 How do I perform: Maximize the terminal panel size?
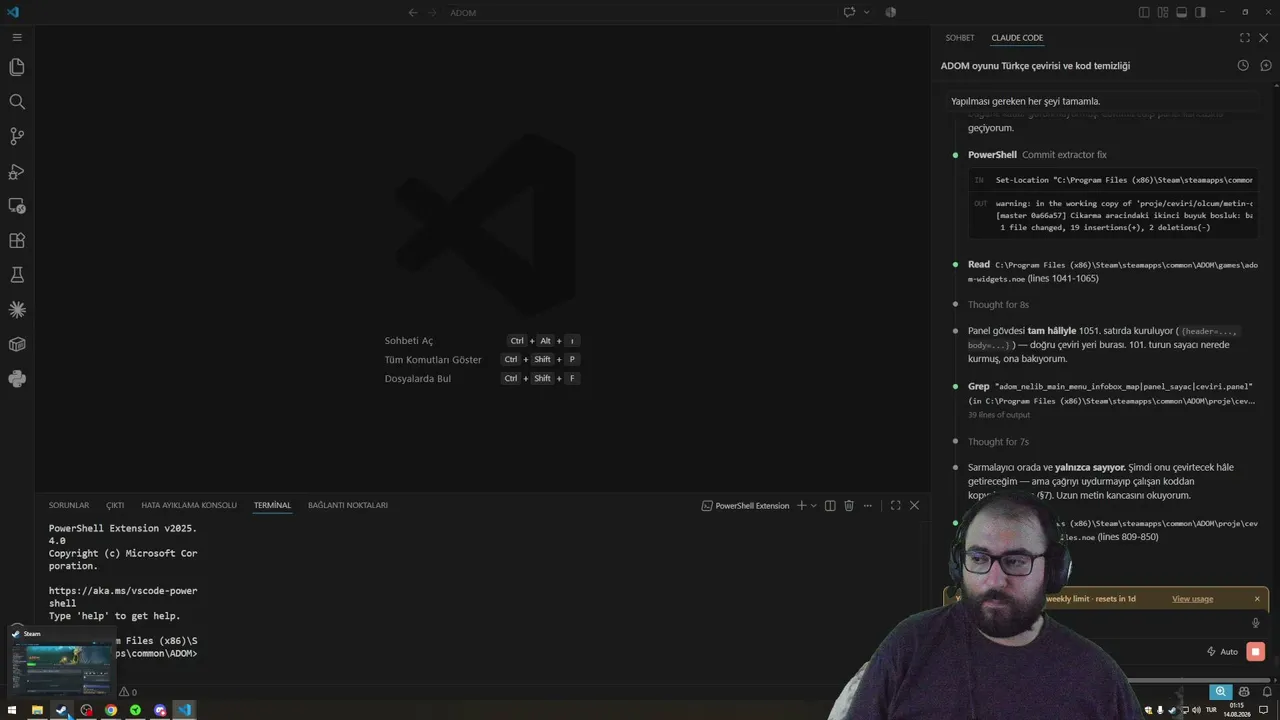click(x=895, y=506)
